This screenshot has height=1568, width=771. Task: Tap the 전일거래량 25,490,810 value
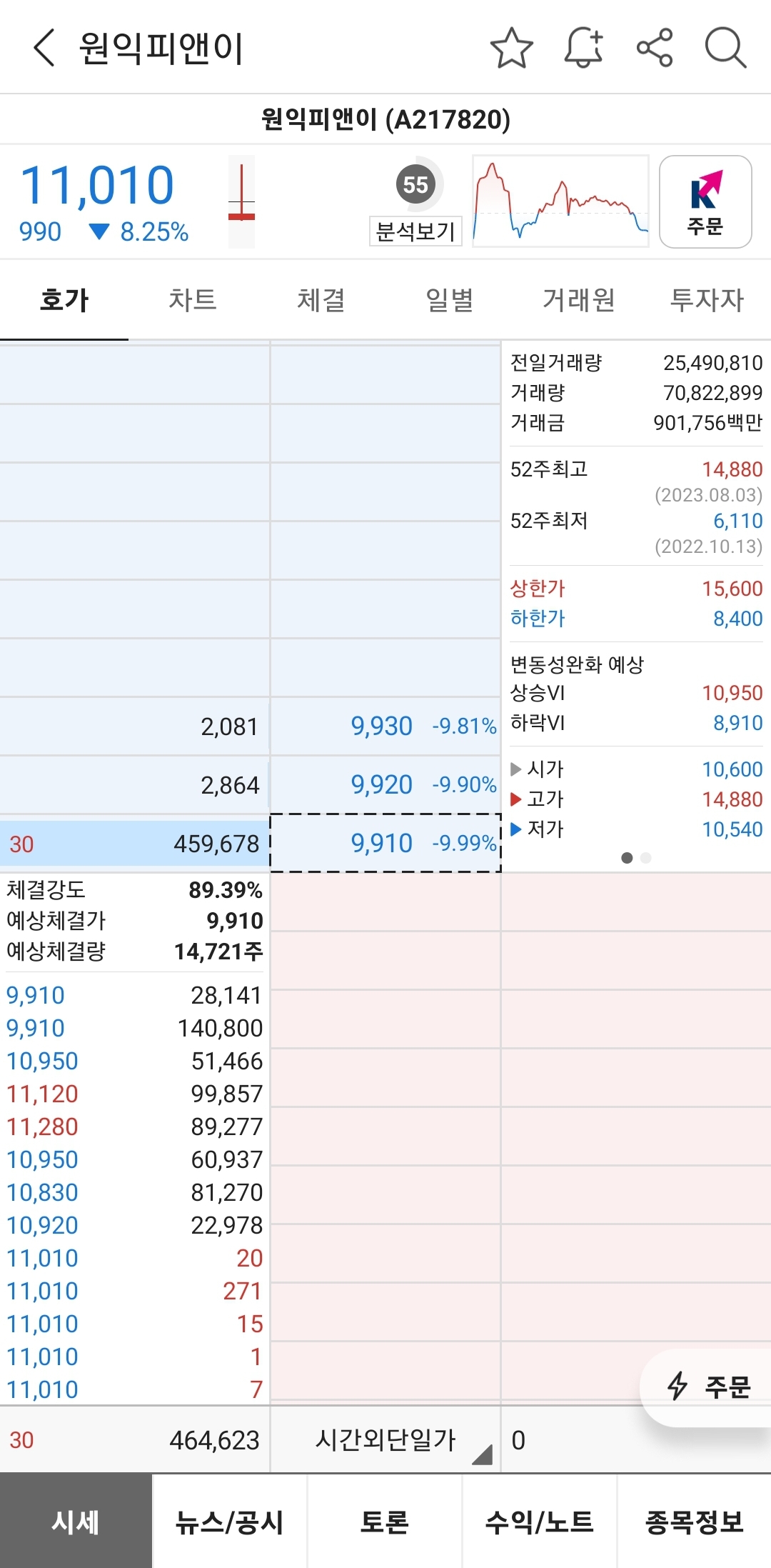pyautogui.click(x=712, y=363)
